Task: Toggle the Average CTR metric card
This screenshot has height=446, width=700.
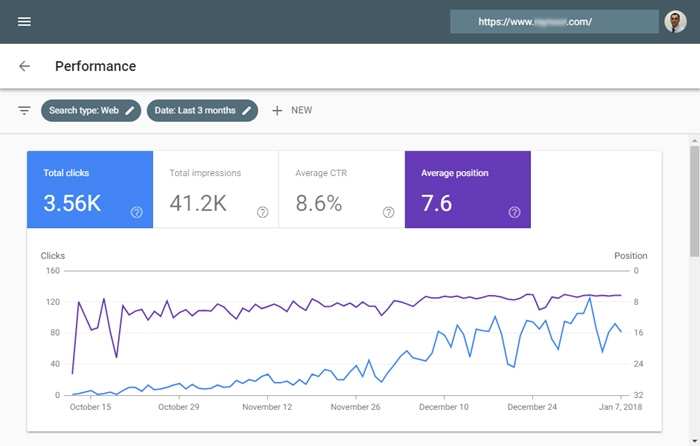Action: [342, 189]
